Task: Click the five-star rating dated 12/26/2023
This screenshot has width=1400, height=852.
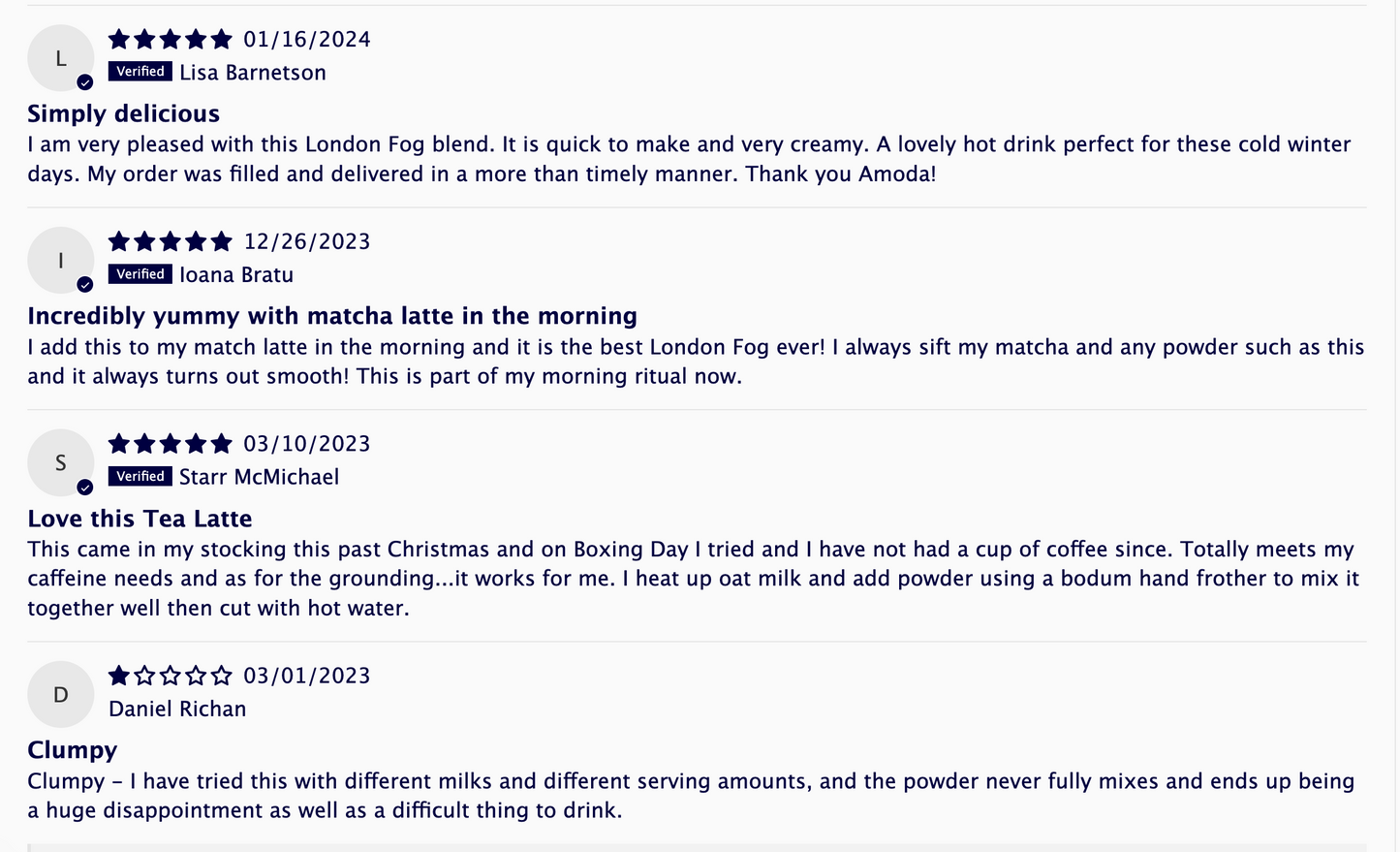Action: point(171,241)
